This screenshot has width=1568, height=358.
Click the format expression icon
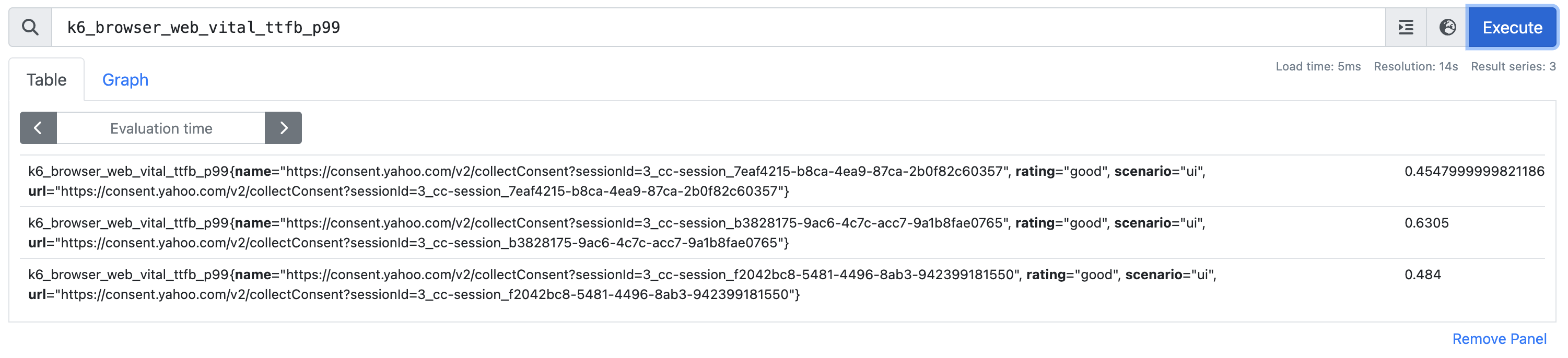1406,27
